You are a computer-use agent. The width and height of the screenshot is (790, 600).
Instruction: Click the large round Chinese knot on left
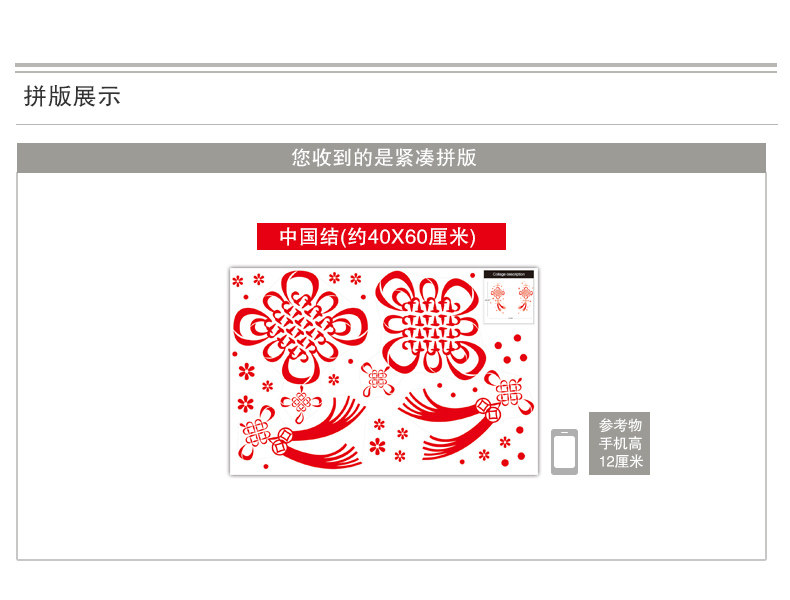(x=301, y=327)
